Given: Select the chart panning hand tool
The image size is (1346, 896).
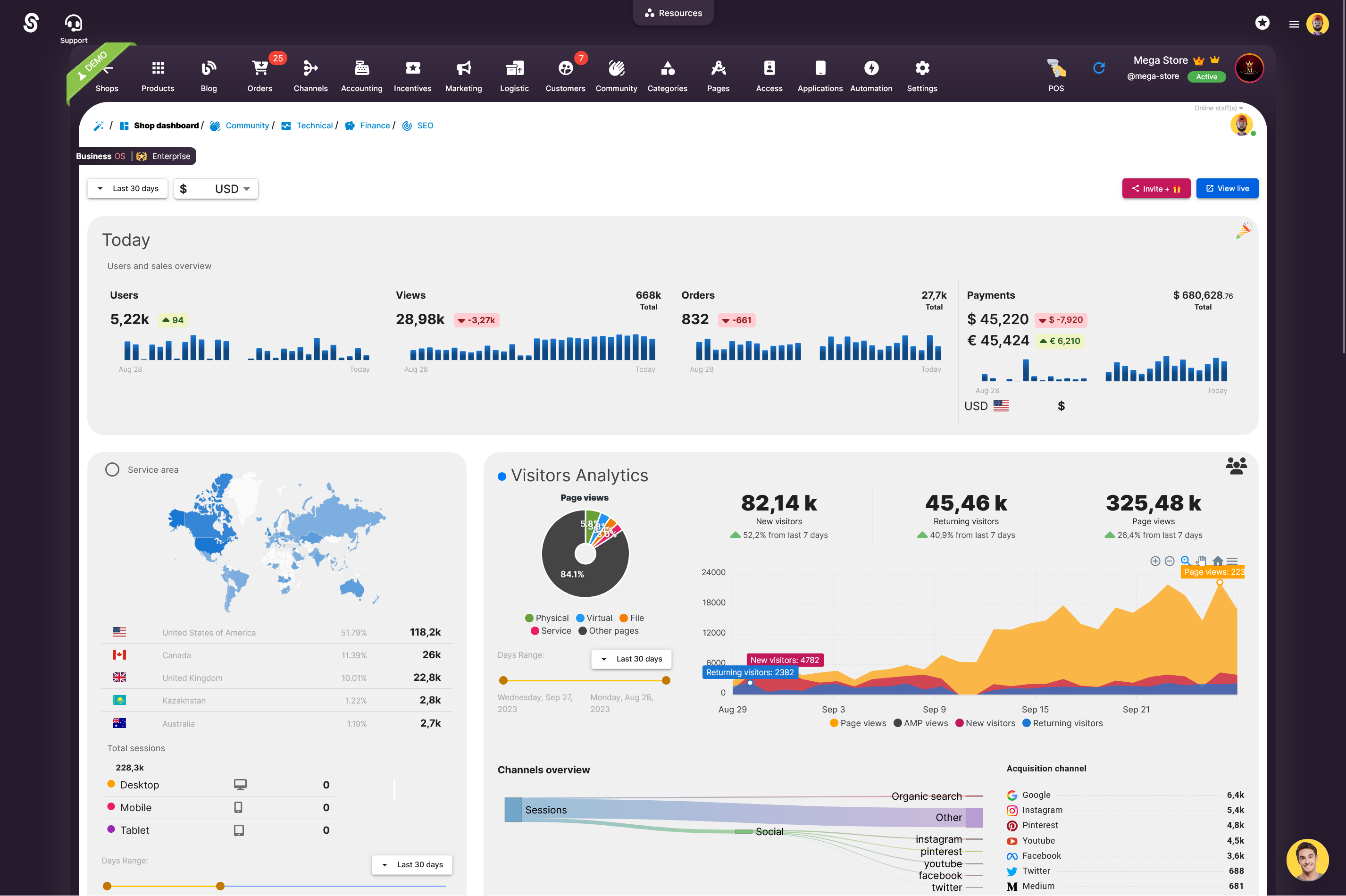Looking at the screenshot, I should pyautogui.click(x=1202, y=561).
